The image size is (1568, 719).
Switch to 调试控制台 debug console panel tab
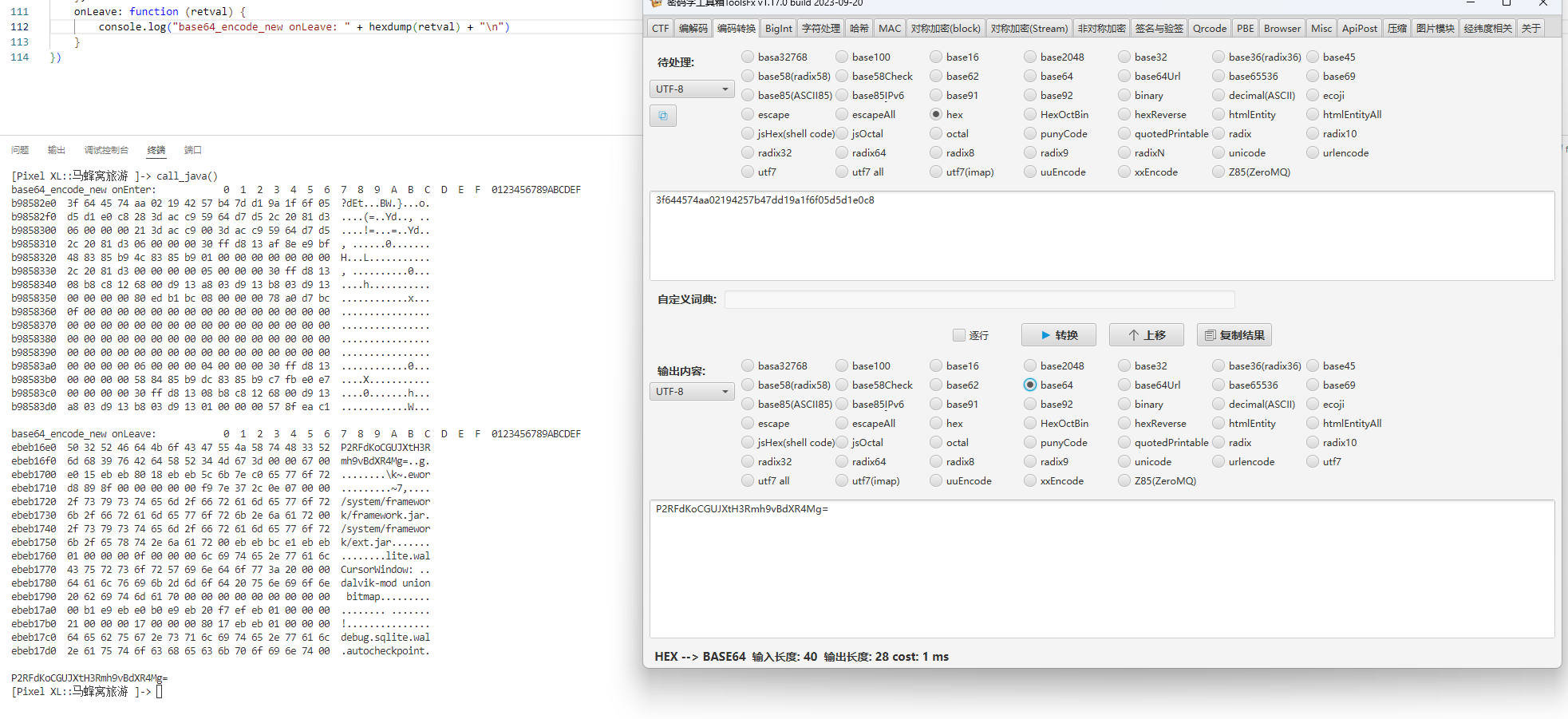(106, 150)
